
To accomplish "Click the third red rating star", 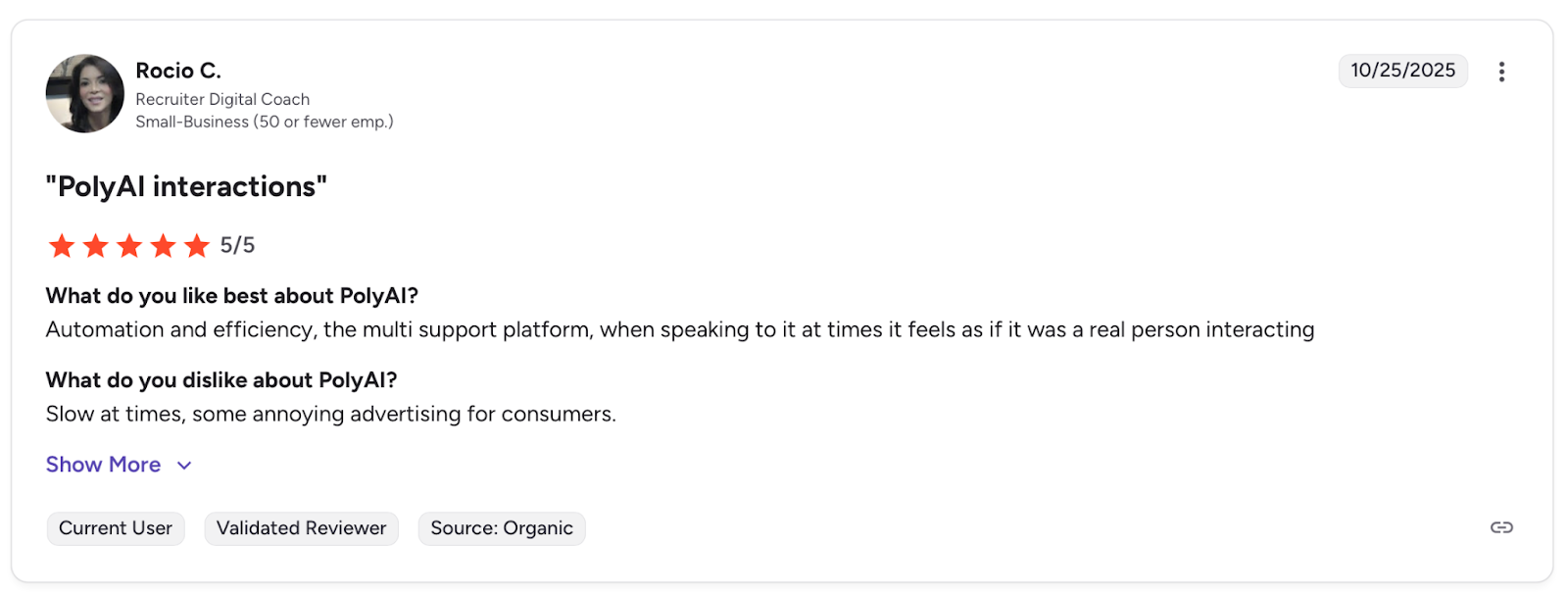I will coord(129,246).
